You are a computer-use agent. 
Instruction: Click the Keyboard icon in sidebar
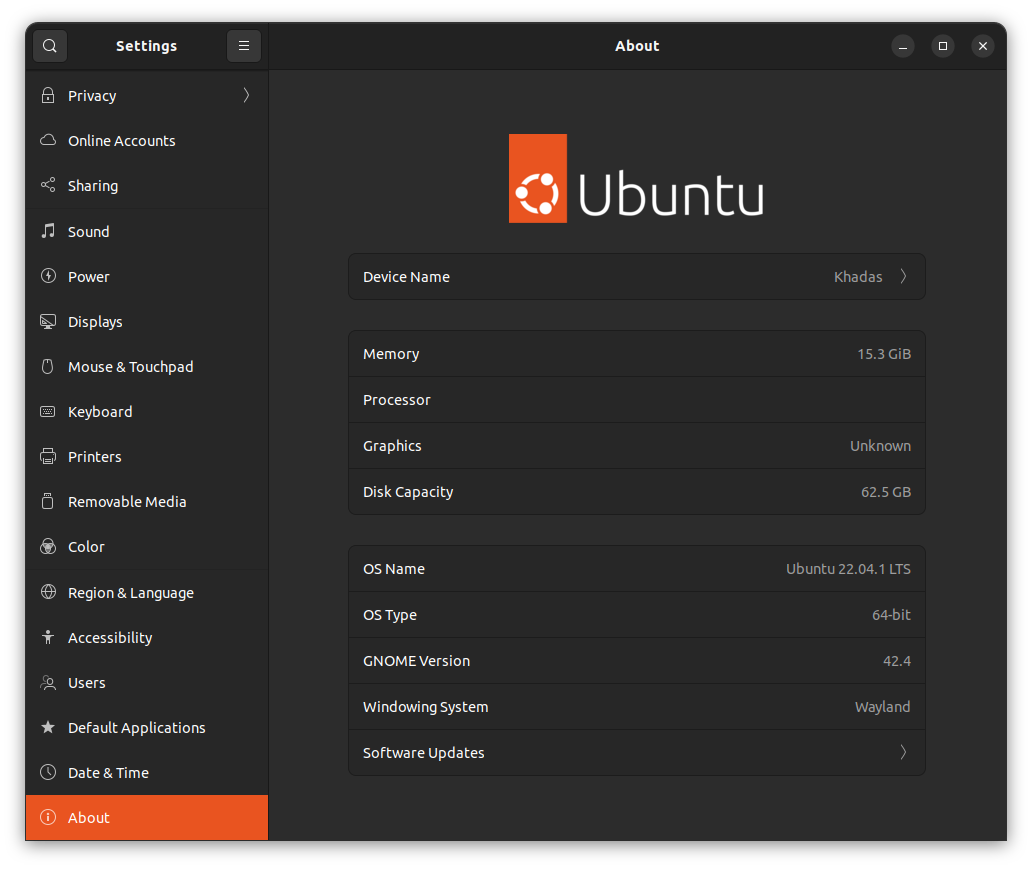pos(48,411)
